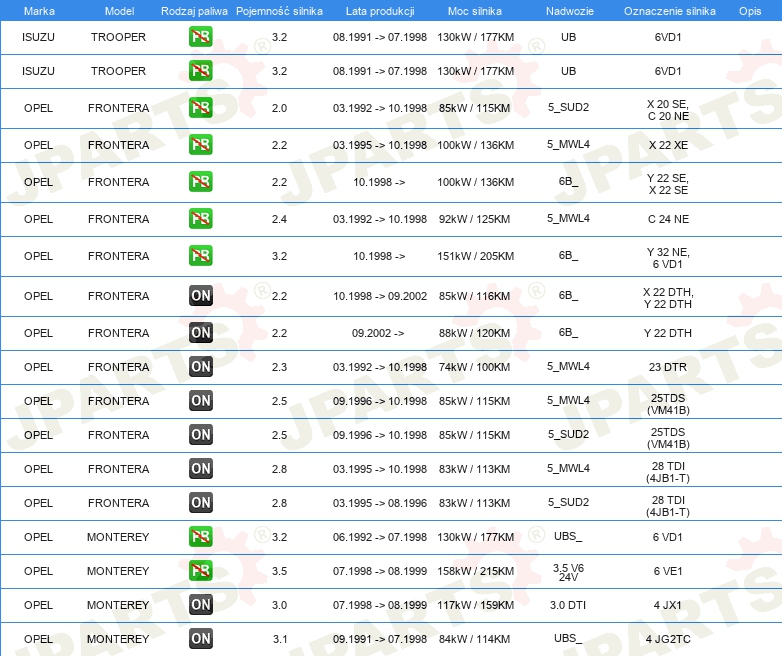782x656 pixels.
Task: Click engine capacity 2.4 cell
Action: pyautogui.click(x=279, y=219)
